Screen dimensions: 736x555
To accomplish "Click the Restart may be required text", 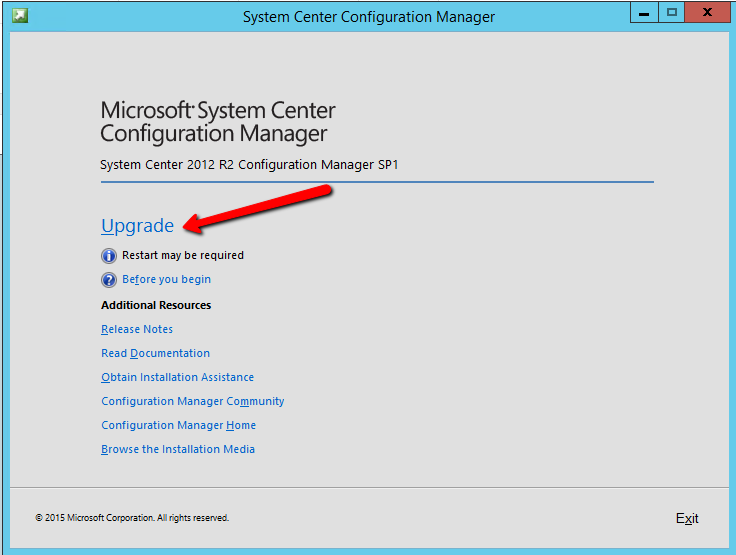I will pos(182,256).
